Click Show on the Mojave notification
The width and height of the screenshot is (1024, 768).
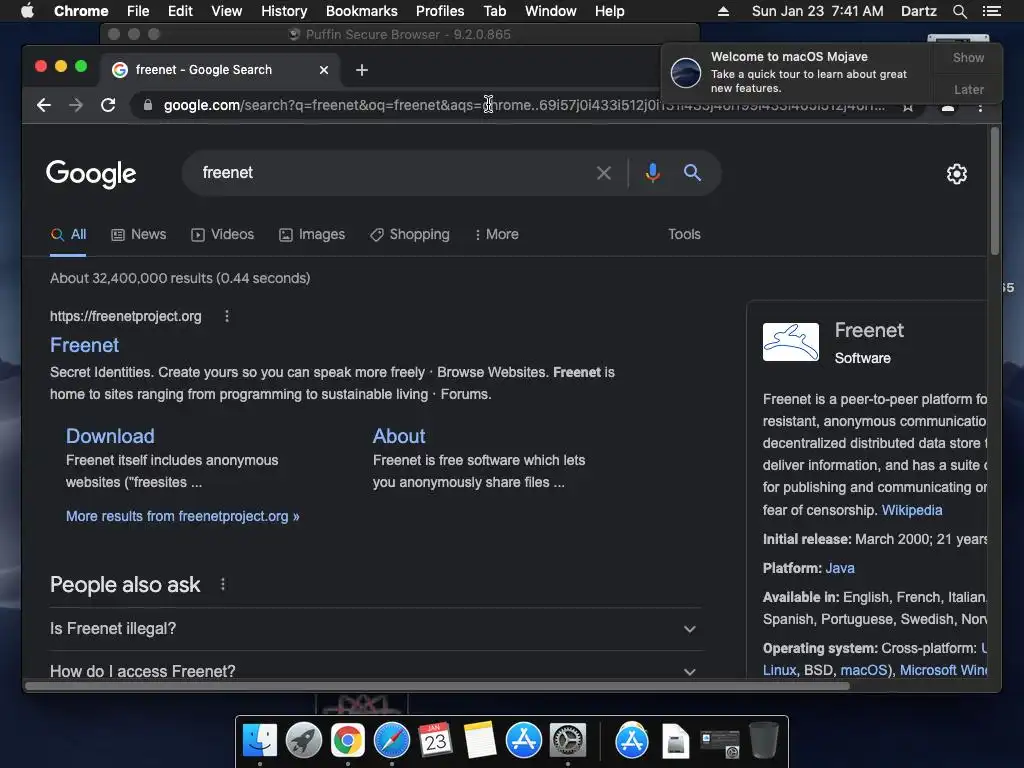pyautogui.click(x=968, y=57)
